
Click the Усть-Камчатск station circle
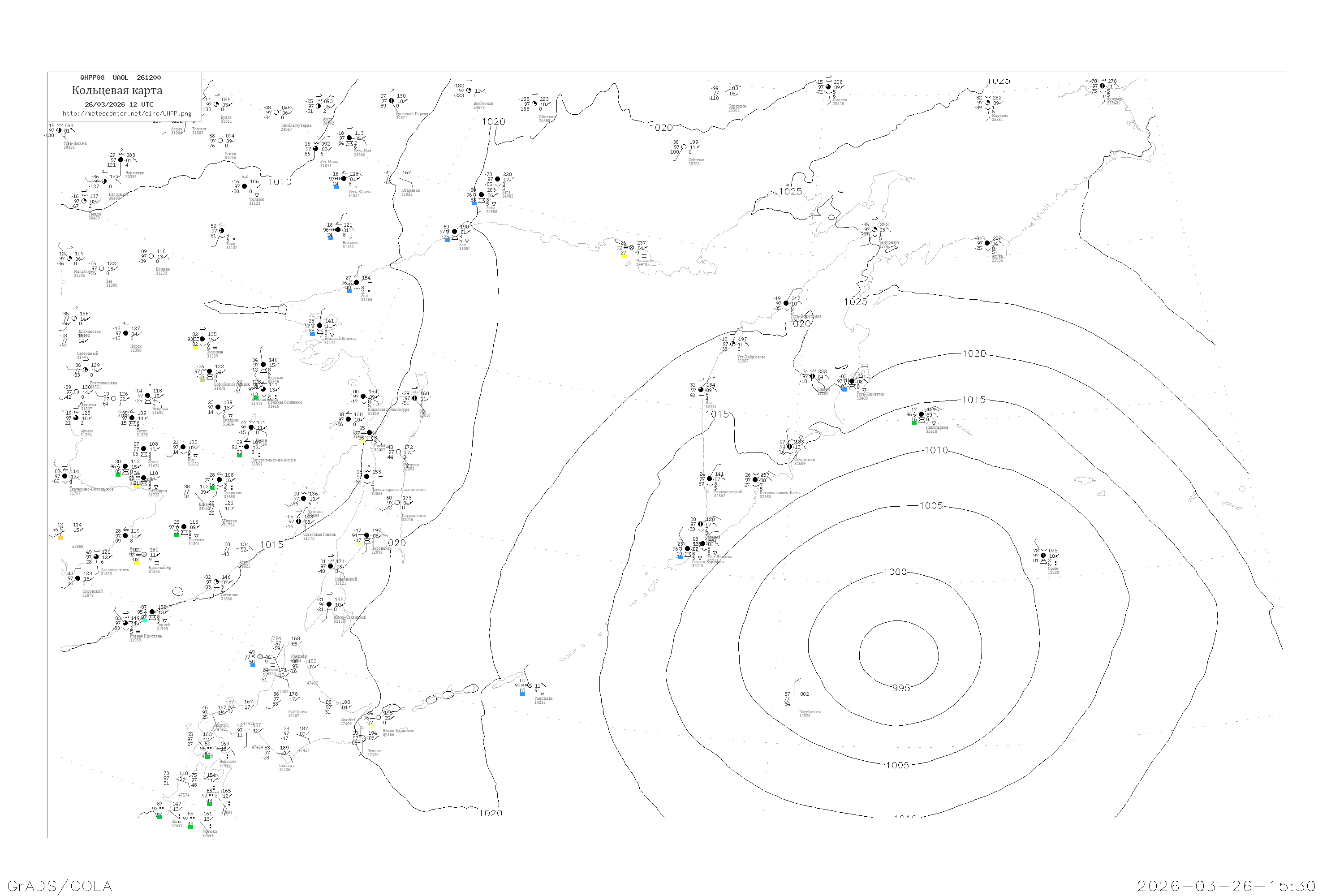click(852, 381)
